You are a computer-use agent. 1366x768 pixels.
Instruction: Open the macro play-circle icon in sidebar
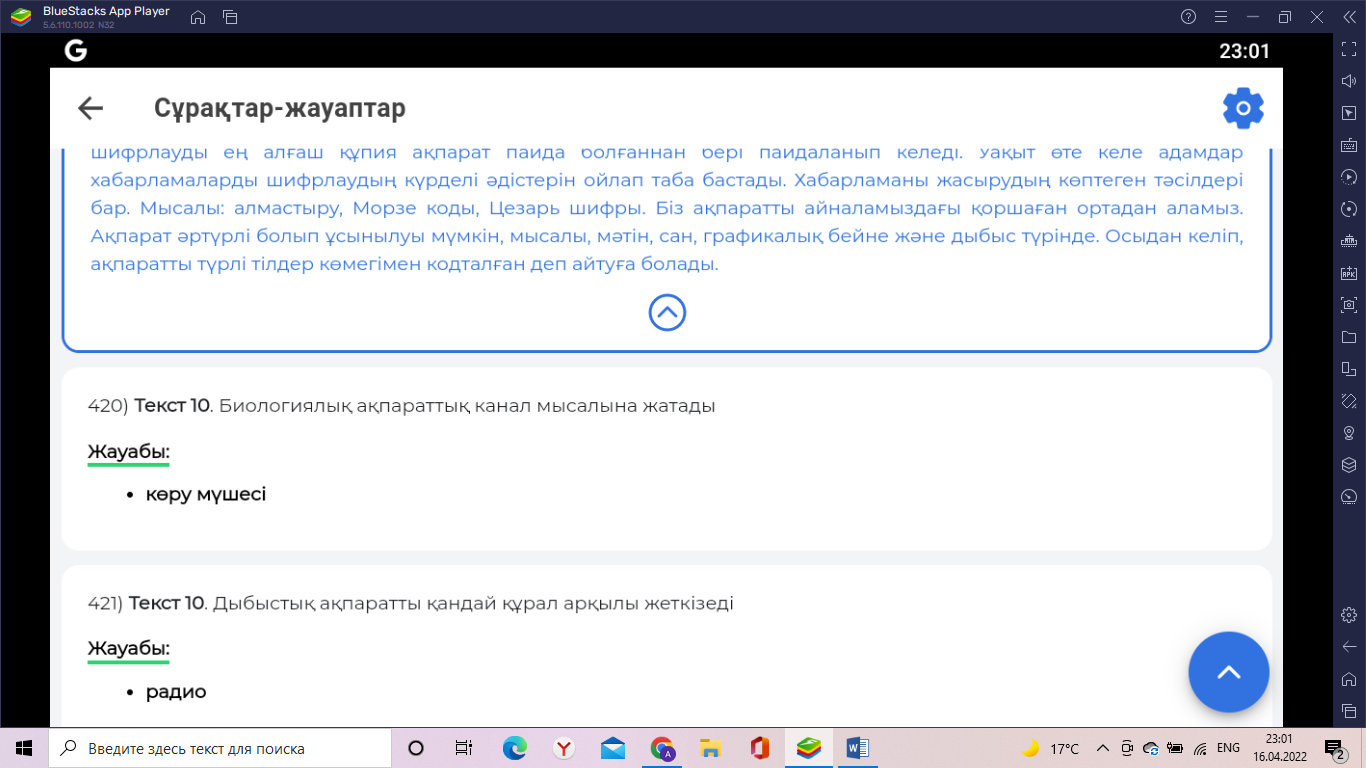click(x=1348, y=177)
